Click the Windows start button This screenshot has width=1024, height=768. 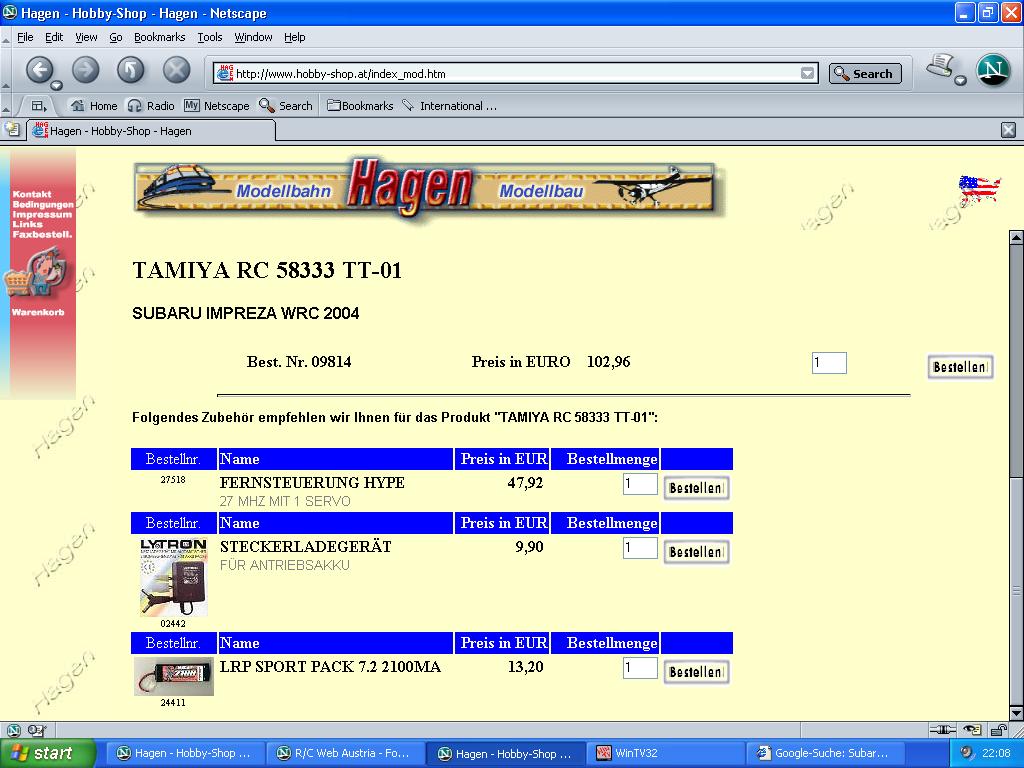pyautogui.click(x=47, y=753)
